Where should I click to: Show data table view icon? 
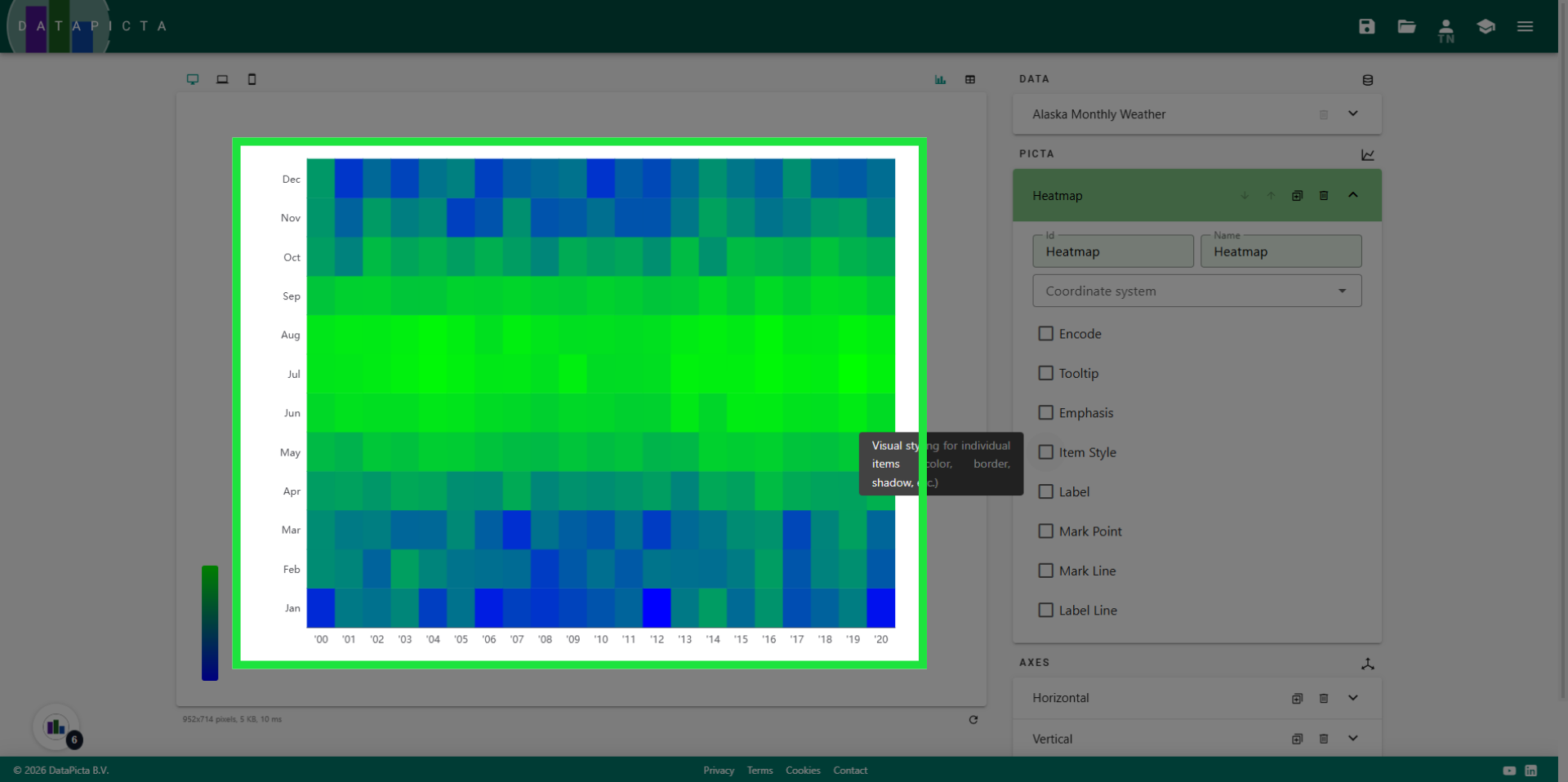click(970, 79)
